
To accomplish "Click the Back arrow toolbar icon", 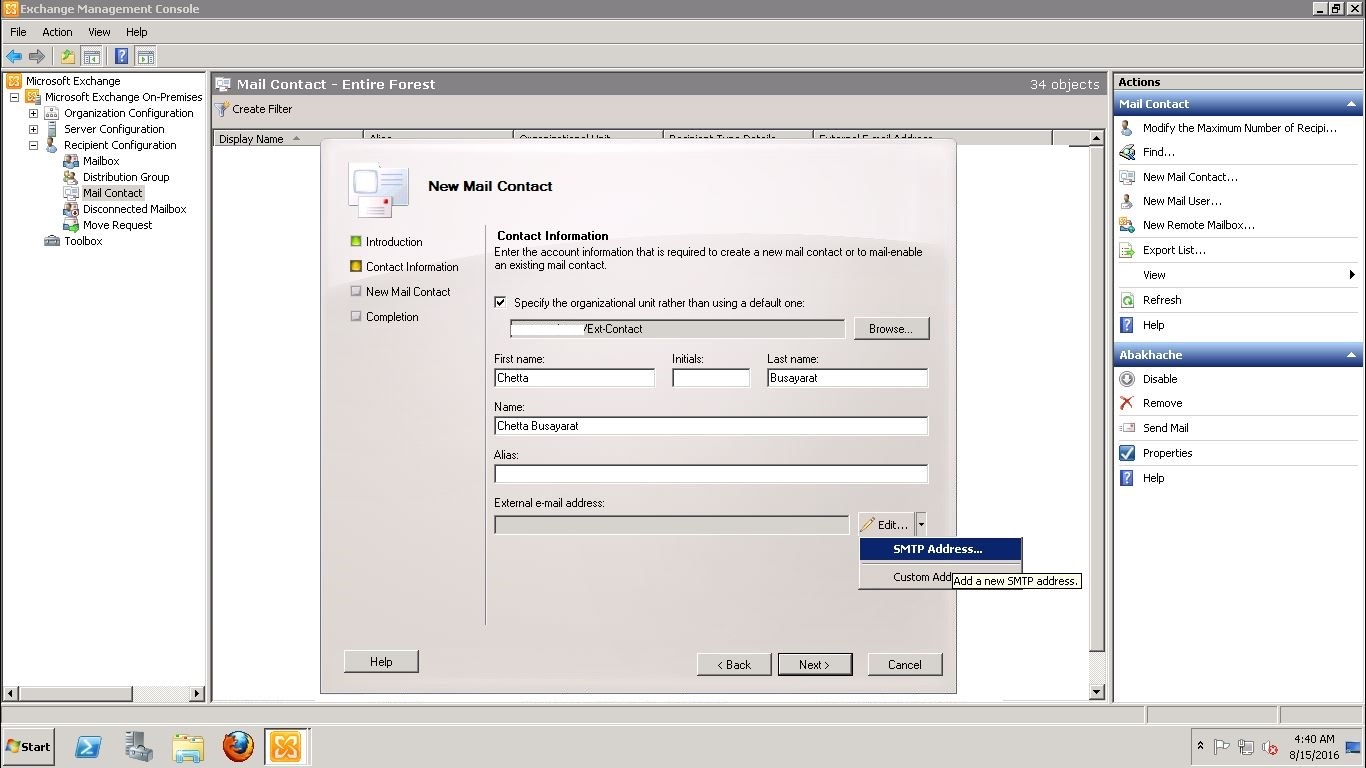I will point(14,57).
